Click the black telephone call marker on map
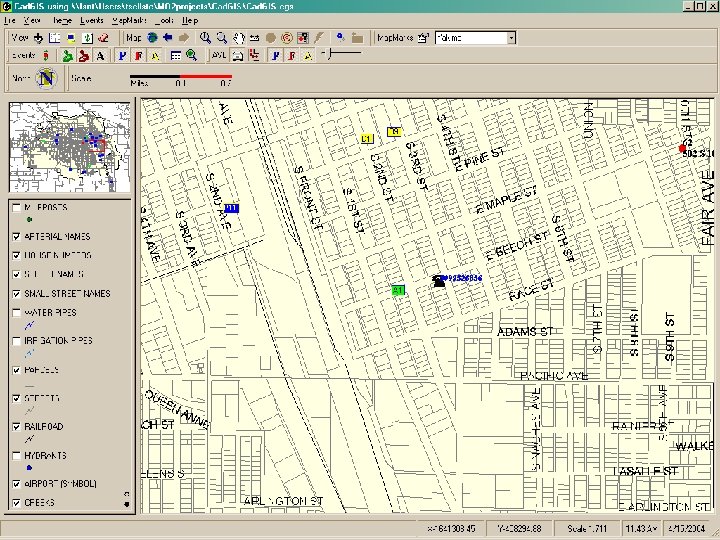Viewport: 720px width, 540px height. [x=439, y=281]
